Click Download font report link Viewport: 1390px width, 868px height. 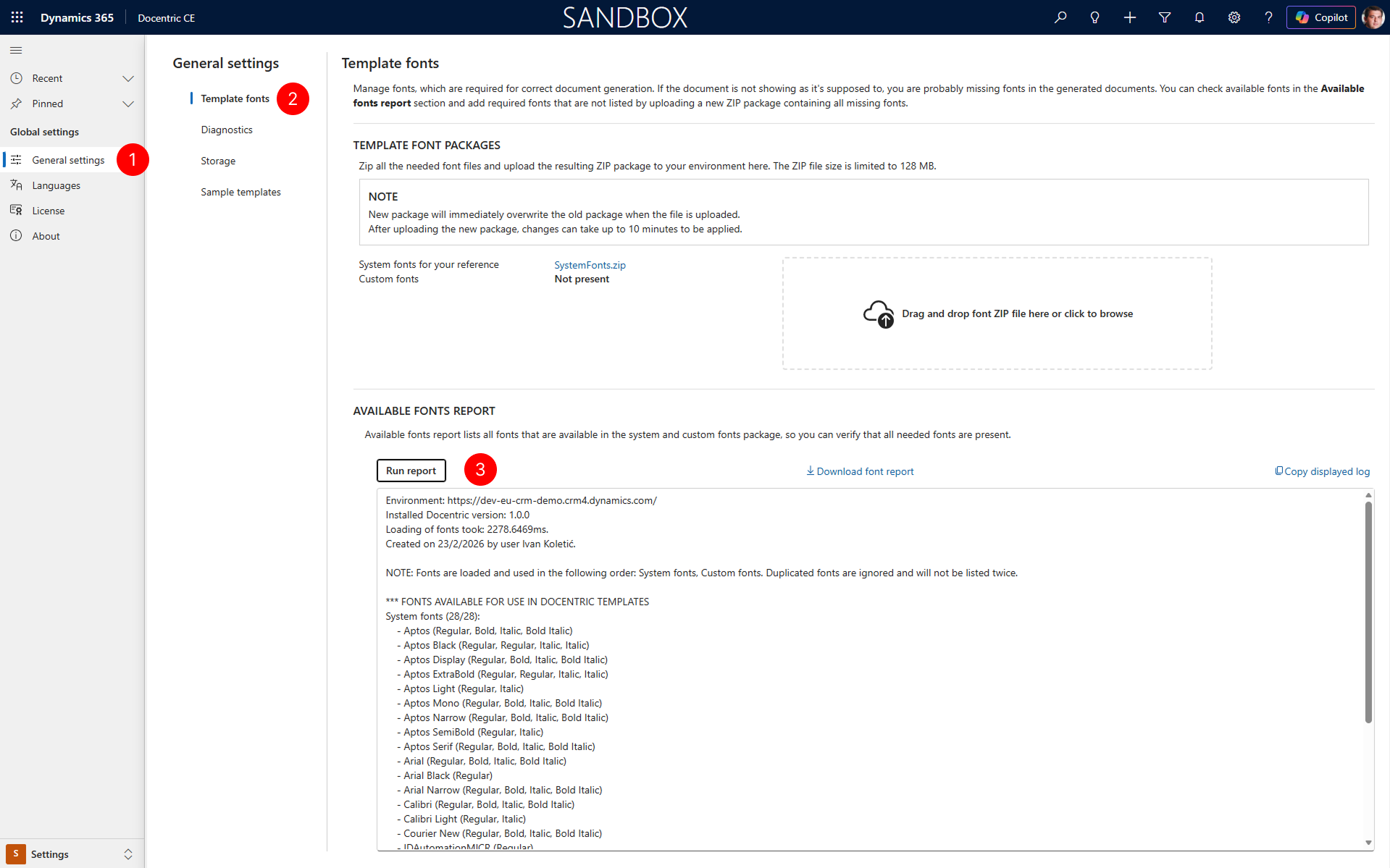(x=861, y=471)
